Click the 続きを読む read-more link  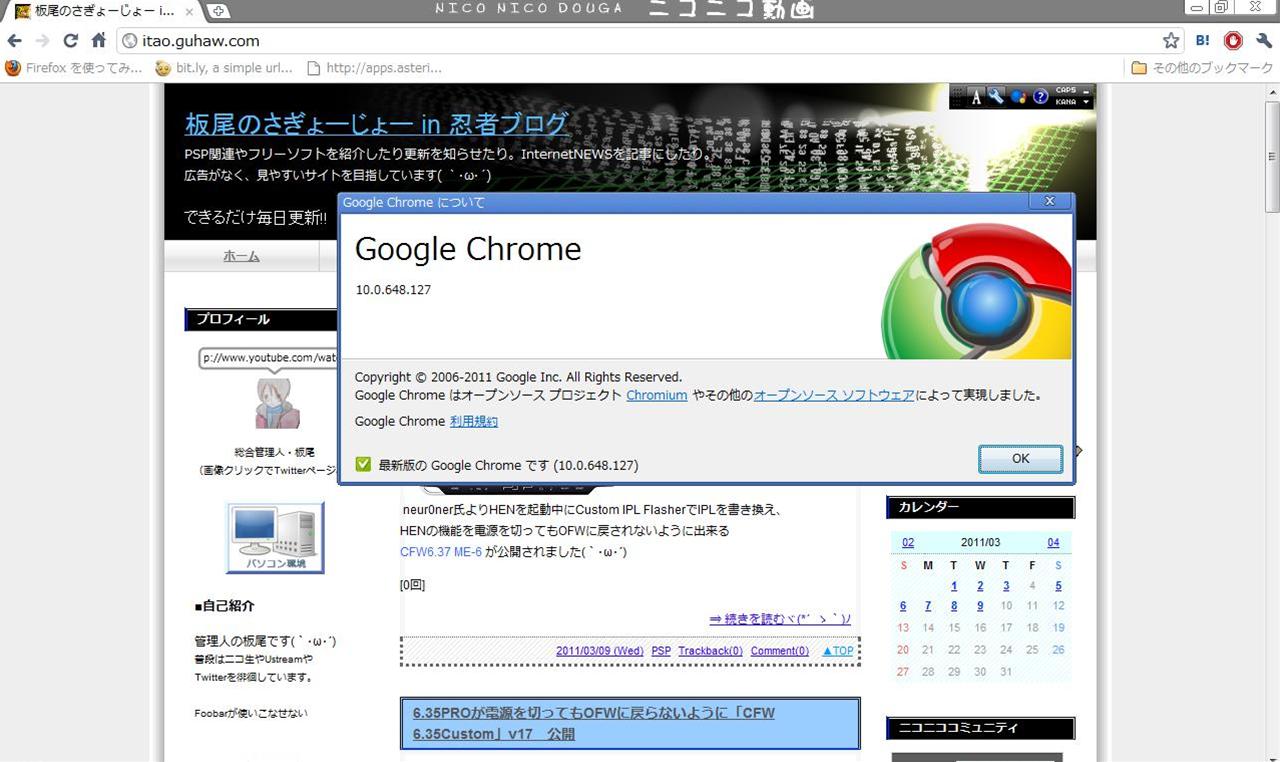[780, 619]
